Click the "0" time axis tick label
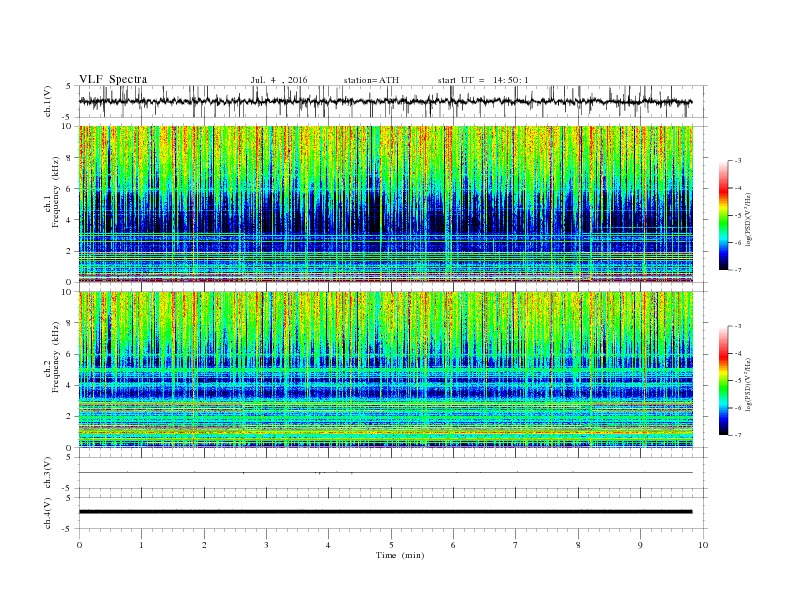Viewport: 792px width, 612px height. (x=79, y=545)
